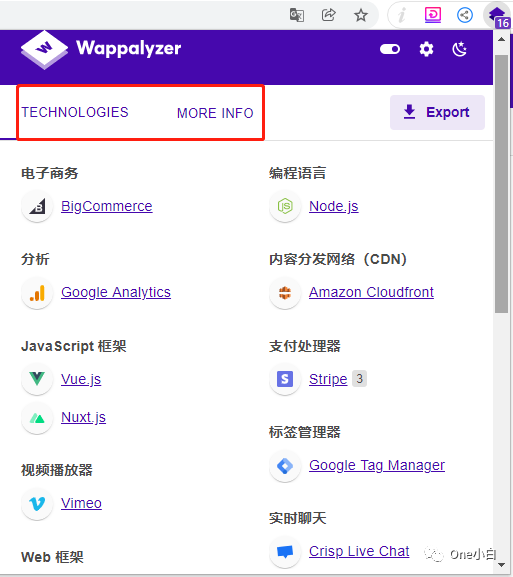Open the Amazon Cloudfront link
The height and width of the screenshot is (577, 513).
pyautogui.click(x=371, y=292)
